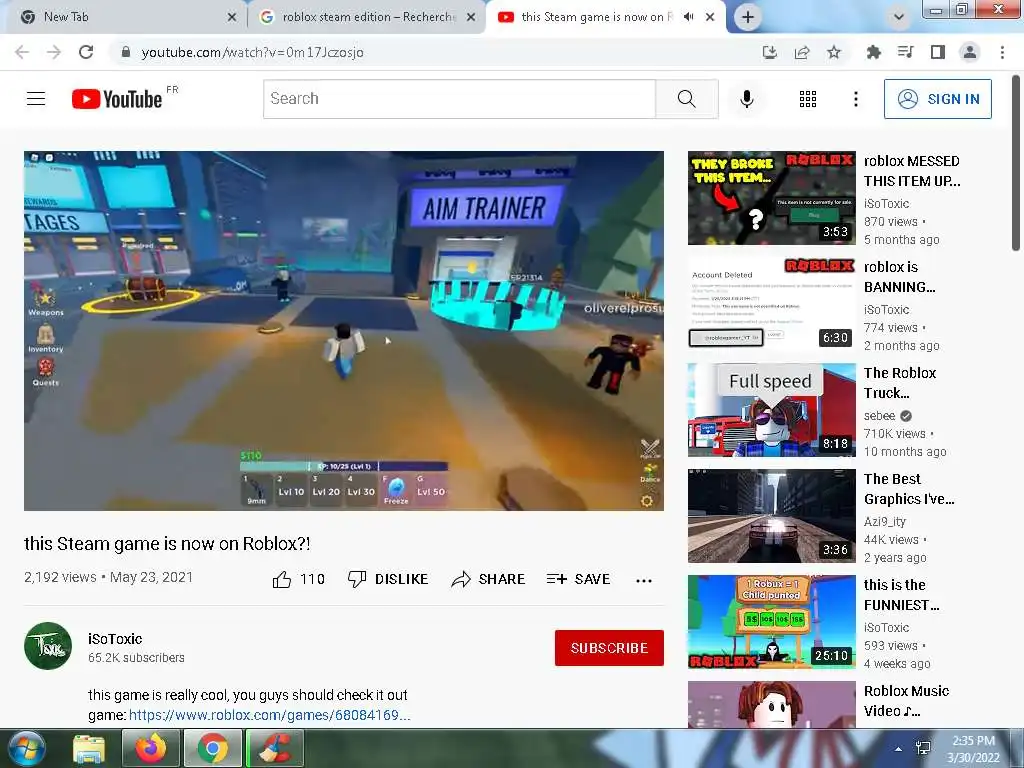This screenshot has height=768, width=1024.
Task: Open File Explorer from taskbar
Action: pyautogui.click(x=88, y=748)
